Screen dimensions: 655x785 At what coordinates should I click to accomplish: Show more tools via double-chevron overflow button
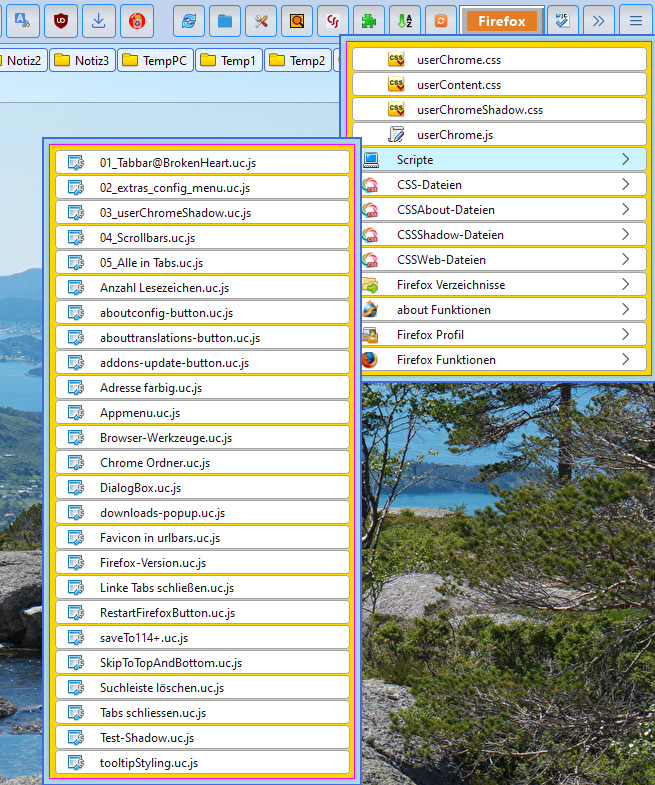click(x=598, y=20)
